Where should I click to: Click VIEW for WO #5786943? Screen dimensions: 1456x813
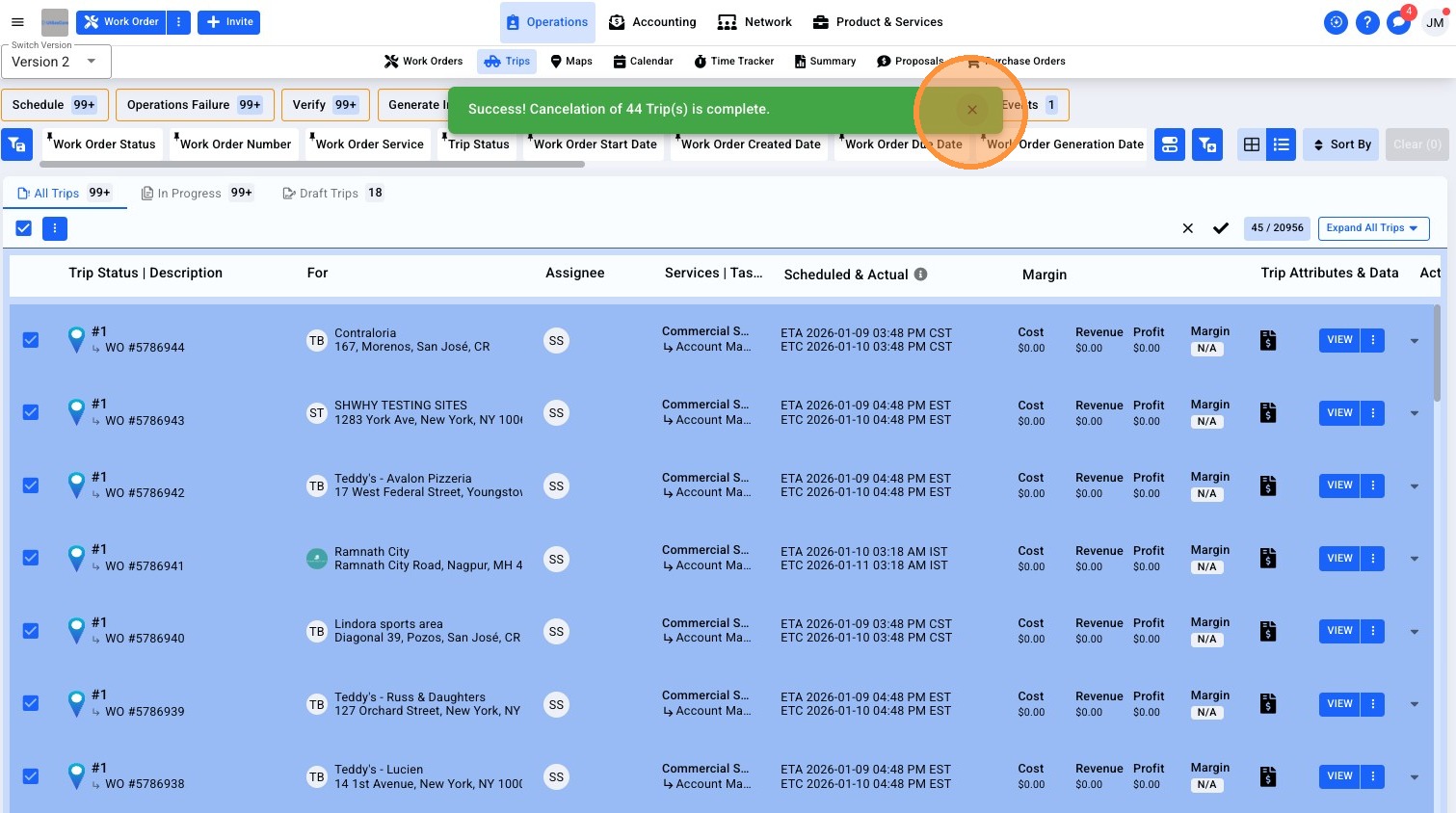pyautogui.click(x=1339, y=413)
